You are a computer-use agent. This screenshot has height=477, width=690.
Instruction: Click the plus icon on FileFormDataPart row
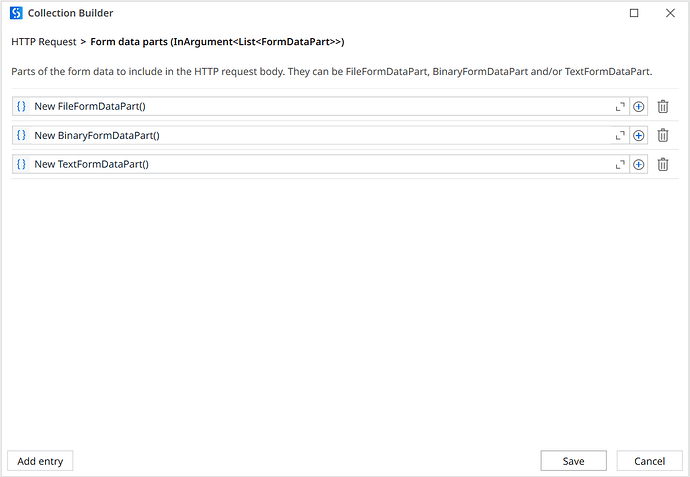pyautogui.click(x=639, y=106)
